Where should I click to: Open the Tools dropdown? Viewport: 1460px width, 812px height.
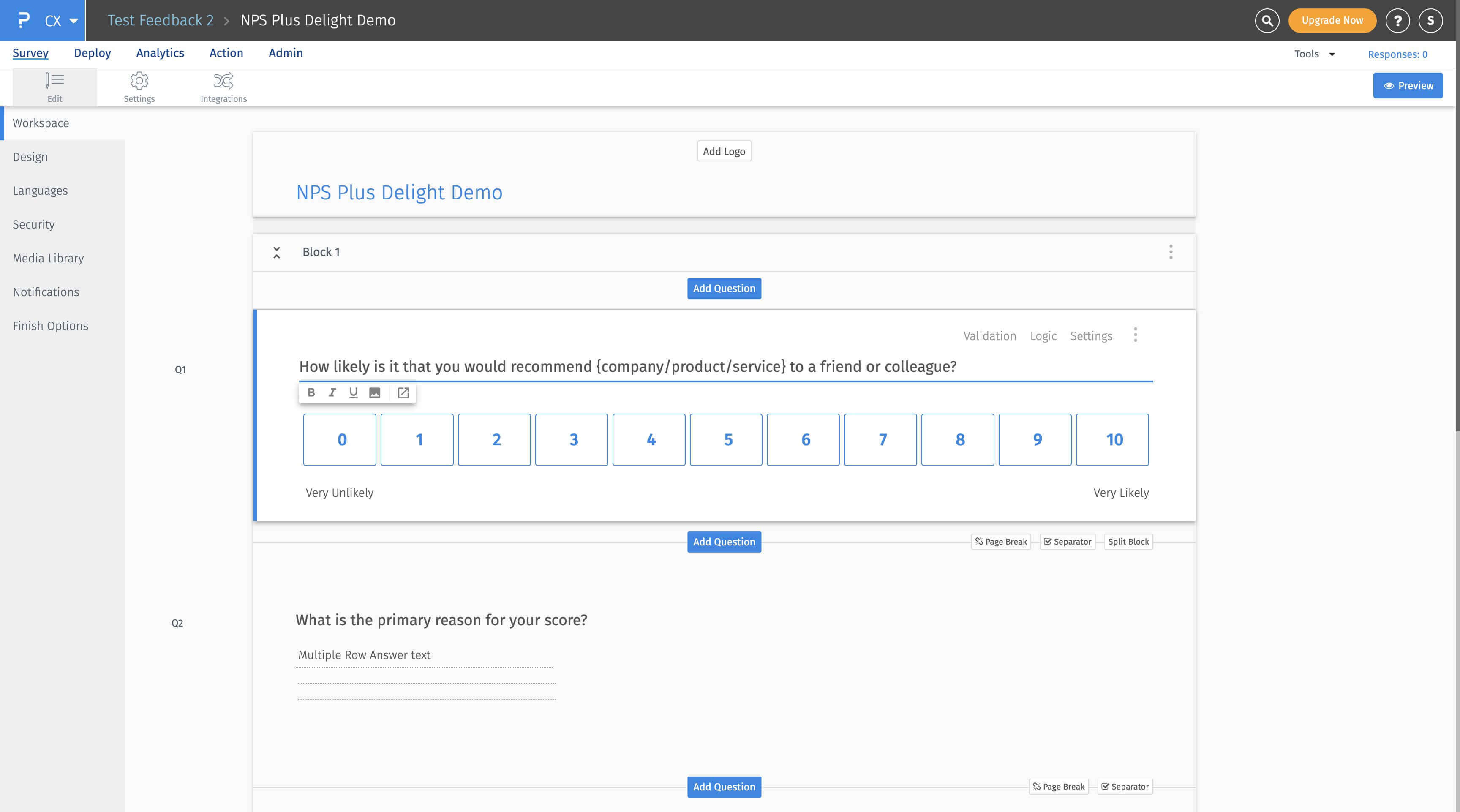(x=1314, y=54)
